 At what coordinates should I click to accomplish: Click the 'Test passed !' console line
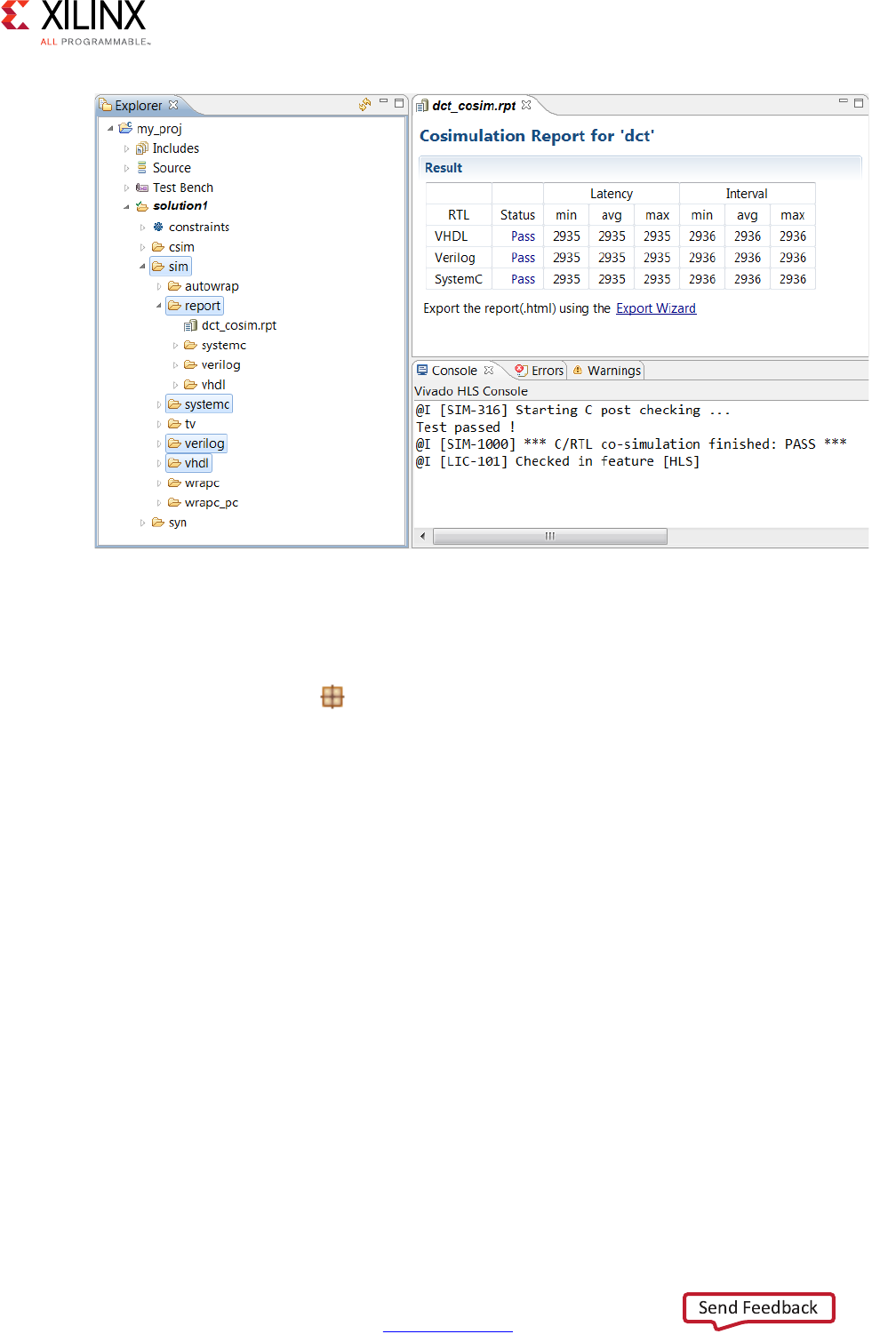pos(466,427)
